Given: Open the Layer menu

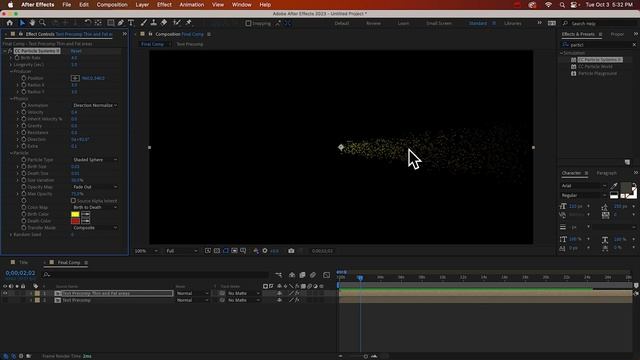Looking at the screenshot, I should tap(142, 5).
